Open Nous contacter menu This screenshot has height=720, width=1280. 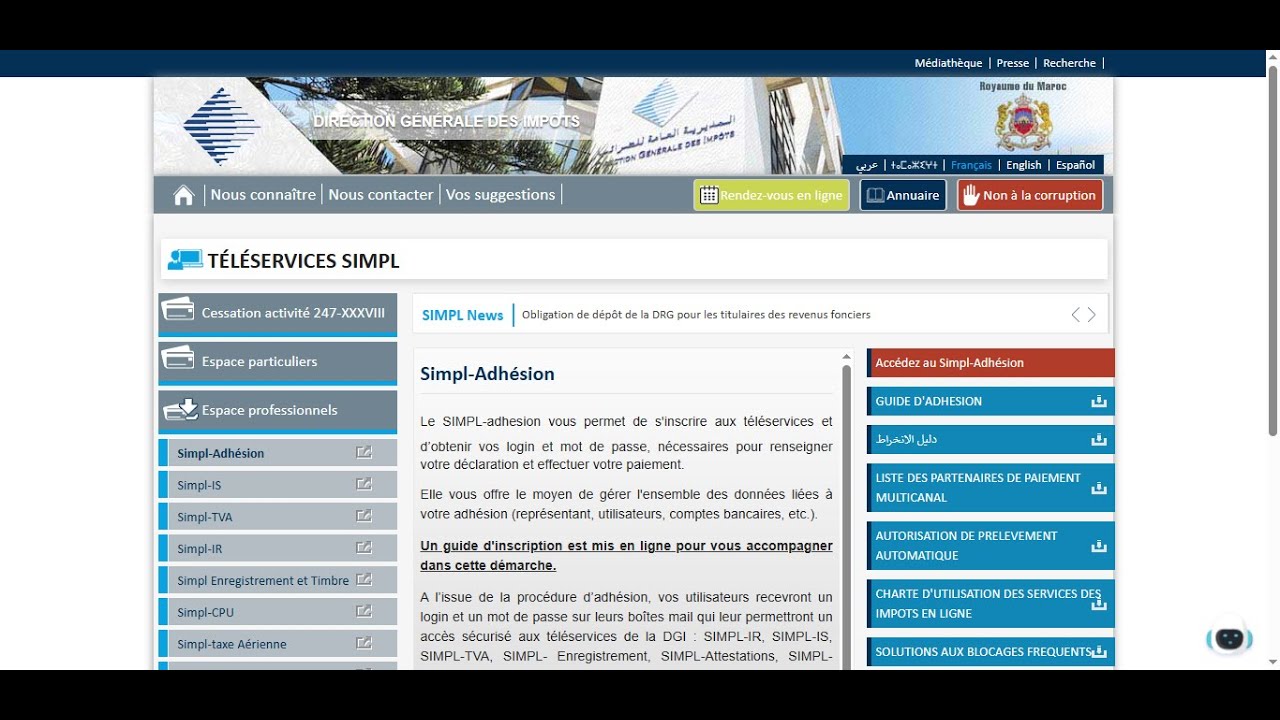[x=381, y=195]
